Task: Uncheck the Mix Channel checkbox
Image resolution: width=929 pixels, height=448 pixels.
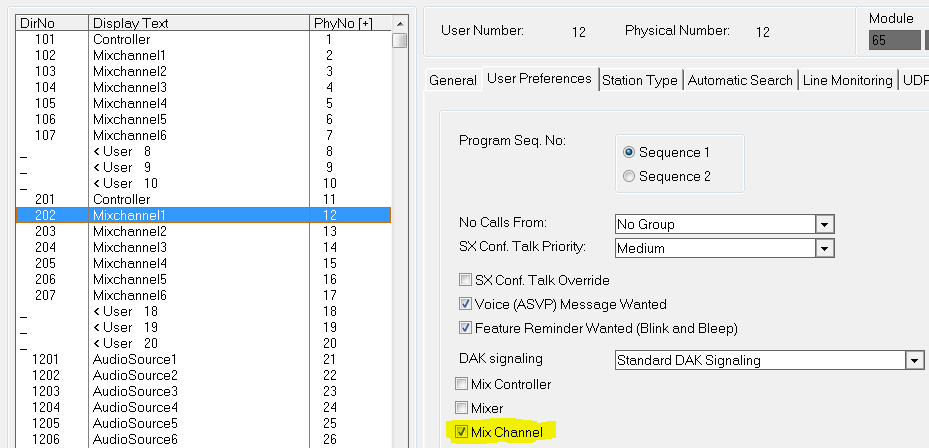Action: [x=461, y=432]
